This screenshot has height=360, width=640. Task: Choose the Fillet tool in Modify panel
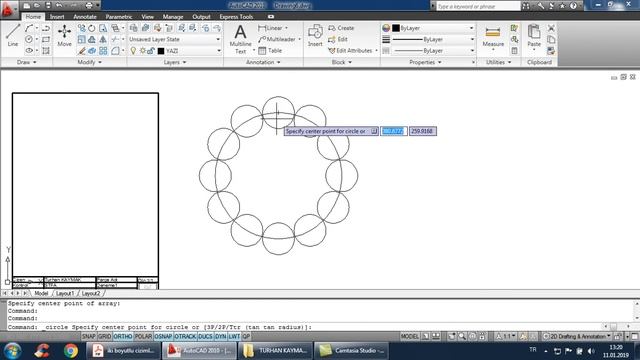(x=116, y=51)
